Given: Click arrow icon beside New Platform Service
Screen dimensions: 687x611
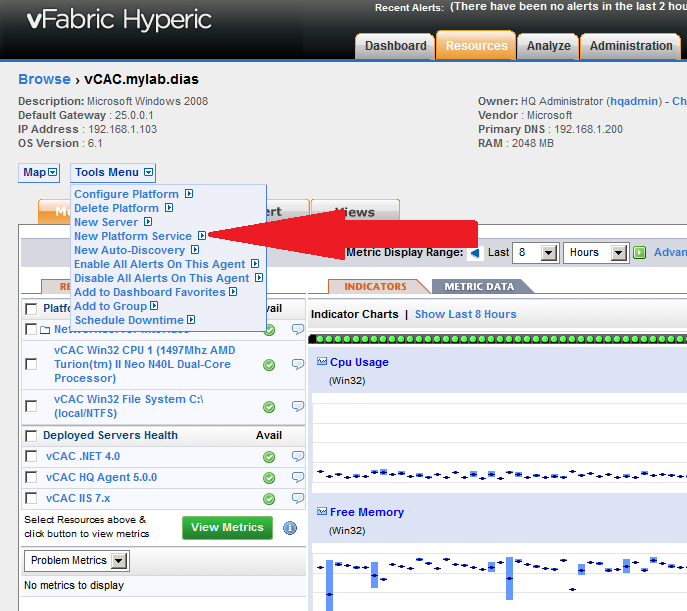Looking at the screenshot, I should pyautogui.click(x=202, y=236).
